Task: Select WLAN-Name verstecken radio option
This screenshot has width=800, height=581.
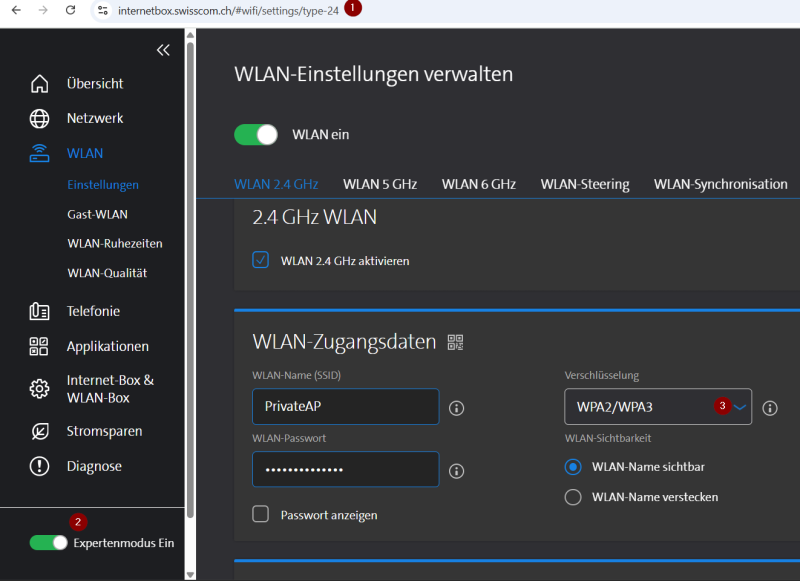Action: coord(573,497)
